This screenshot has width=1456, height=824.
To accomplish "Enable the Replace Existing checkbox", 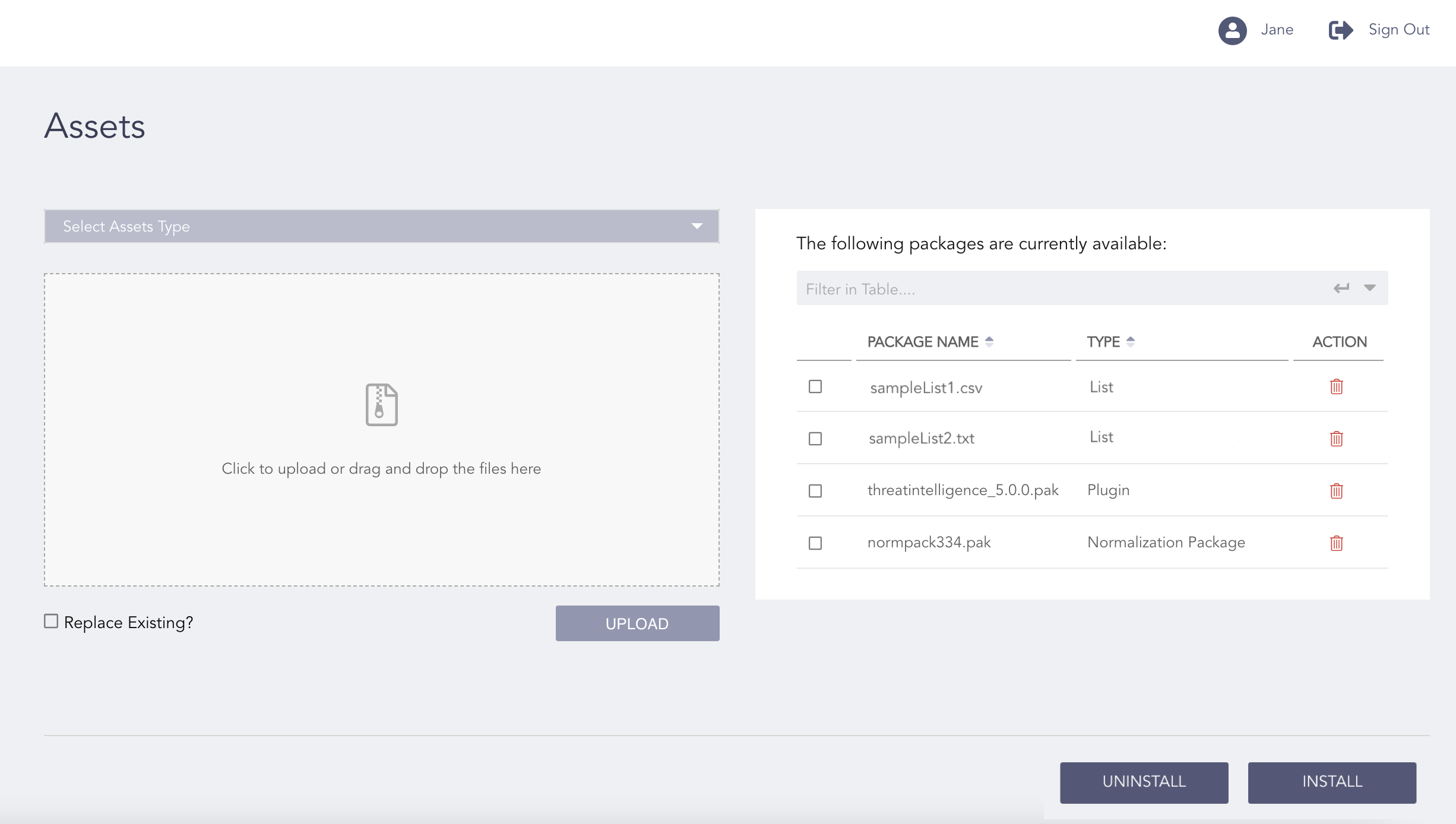I will click(x=51, y=621).
